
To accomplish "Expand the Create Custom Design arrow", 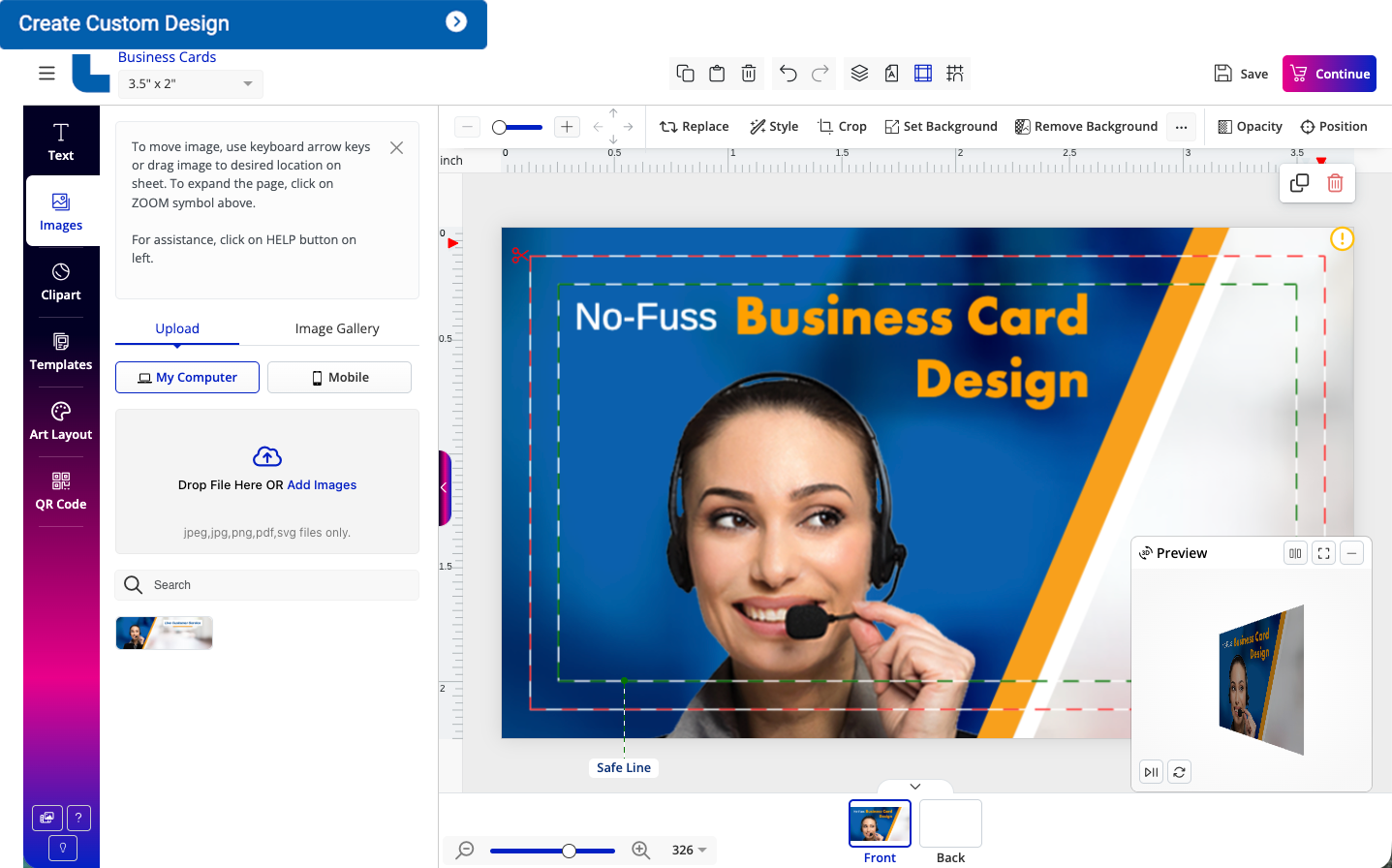I will [x=456, y=21].
